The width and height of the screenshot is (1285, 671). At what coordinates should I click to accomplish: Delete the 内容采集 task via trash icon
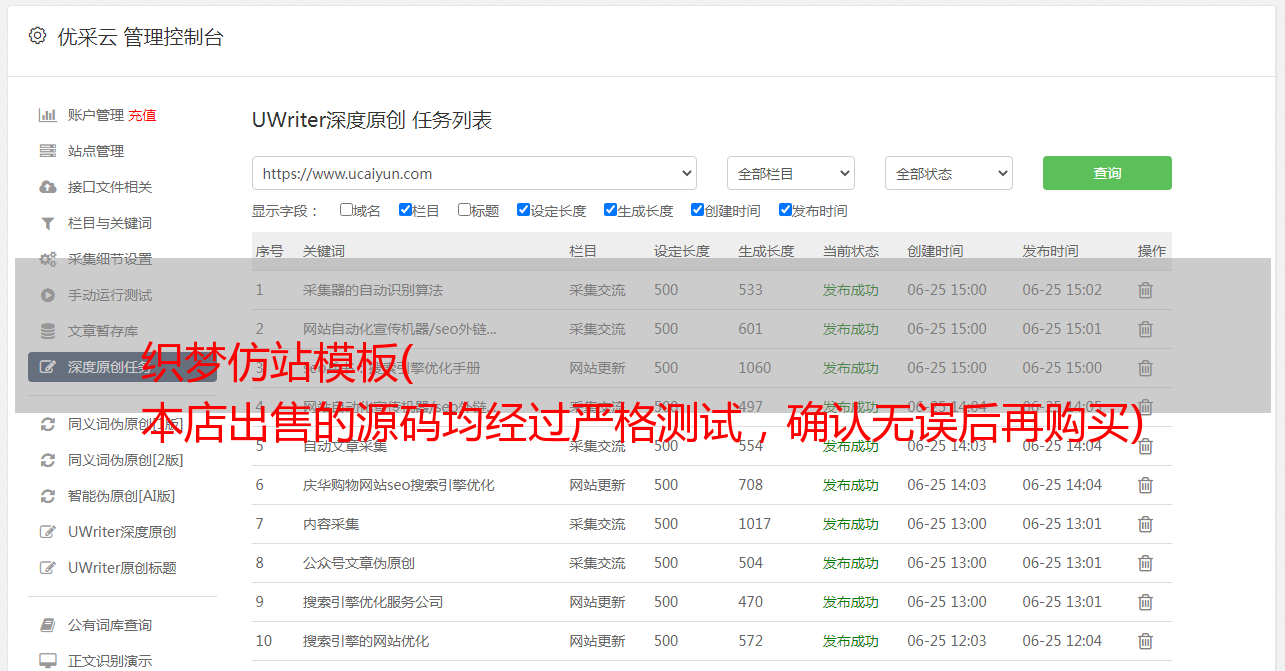coord(1146,524)
